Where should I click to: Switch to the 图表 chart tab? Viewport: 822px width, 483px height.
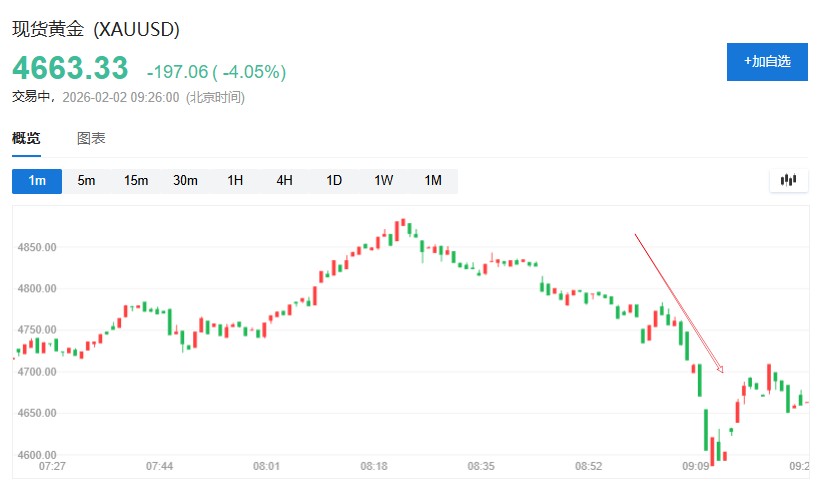tap(91, 139)
